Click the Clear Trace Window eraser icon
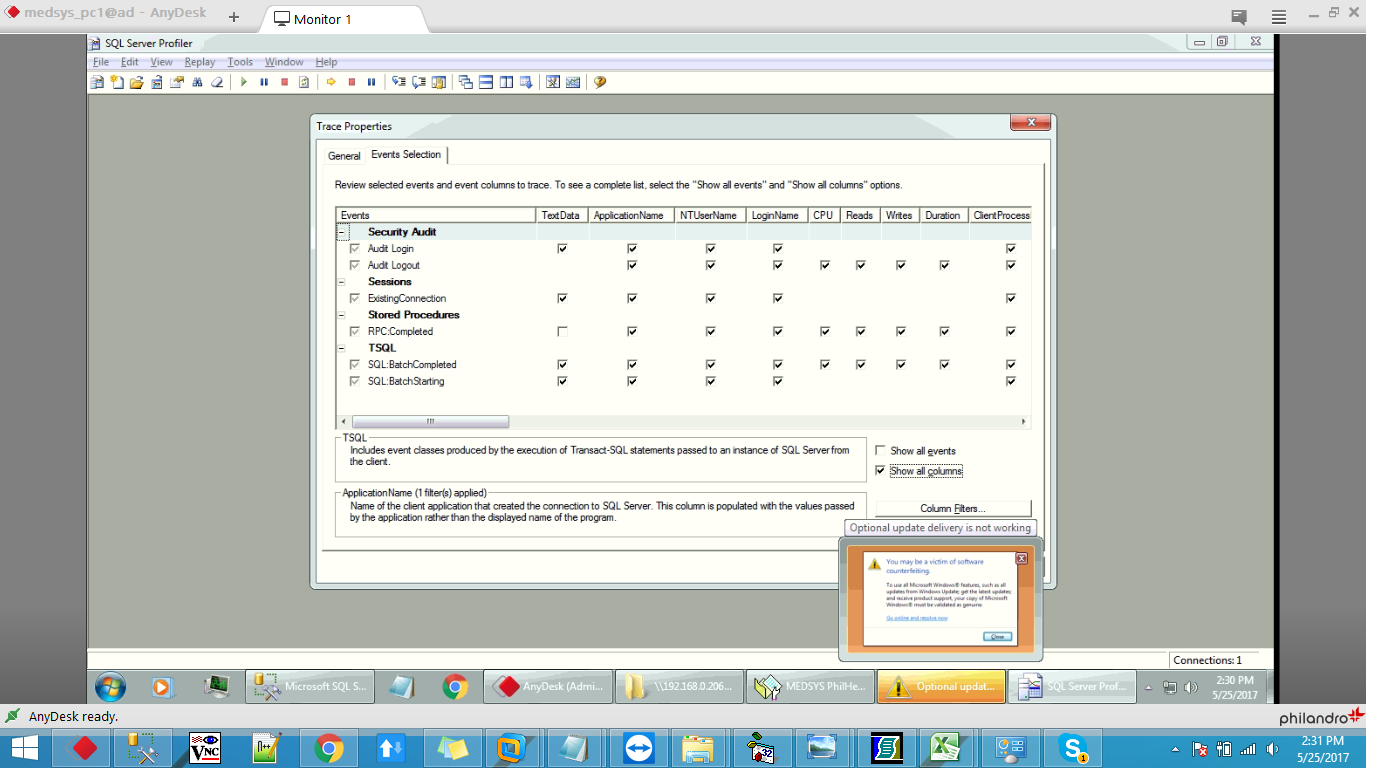This screenshot has width=1380, height=784. (216, 82)
